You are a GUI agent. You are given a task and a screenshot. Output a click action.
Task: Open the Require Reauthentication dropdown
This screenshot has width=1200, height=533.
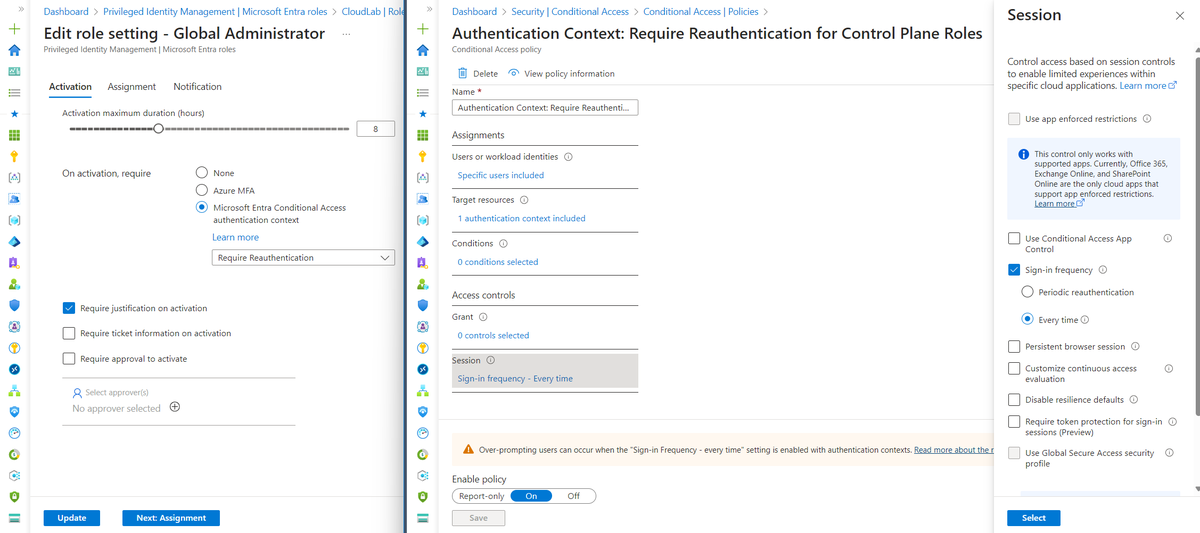304,258
